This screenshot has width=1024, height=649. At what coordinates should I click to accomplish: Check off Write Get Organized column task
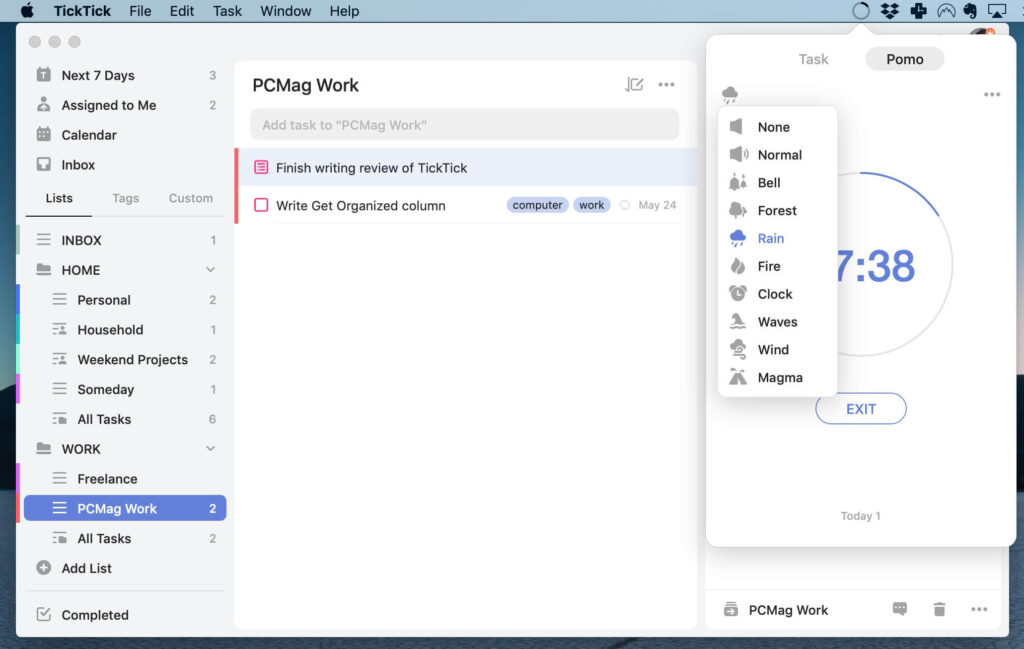click(261, 205)
